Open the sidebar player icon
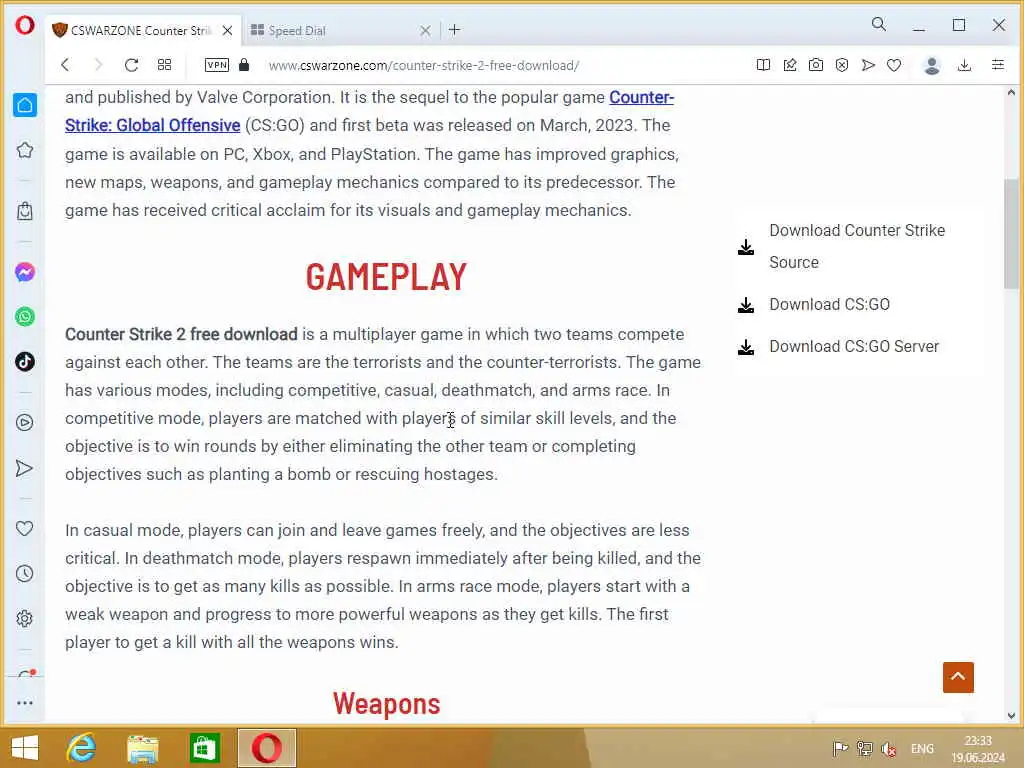Viewport: 1024px width, 768px height. point(25,423)
